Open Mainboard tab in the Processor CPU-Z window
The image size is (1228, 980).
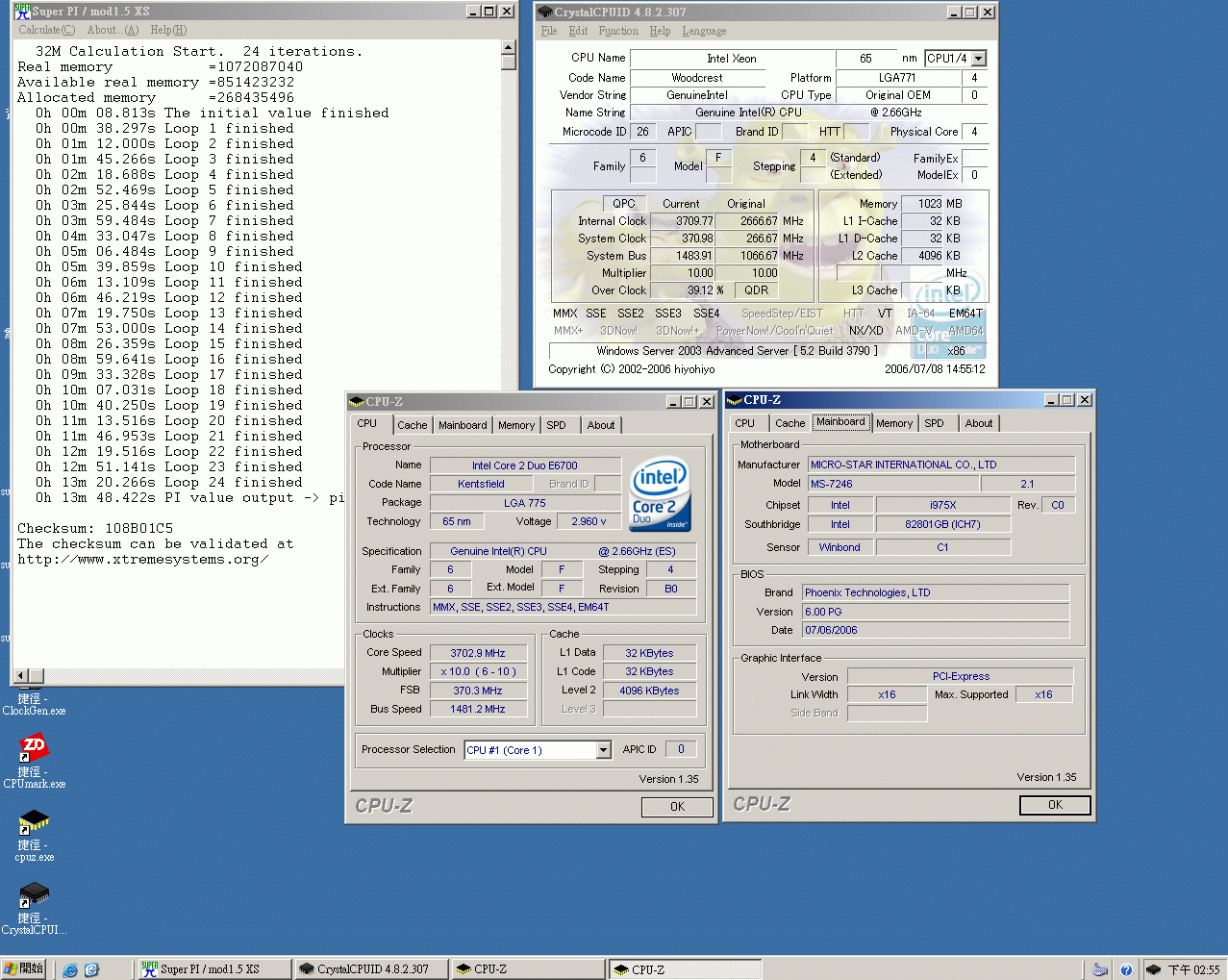click(x=463, y=425)
